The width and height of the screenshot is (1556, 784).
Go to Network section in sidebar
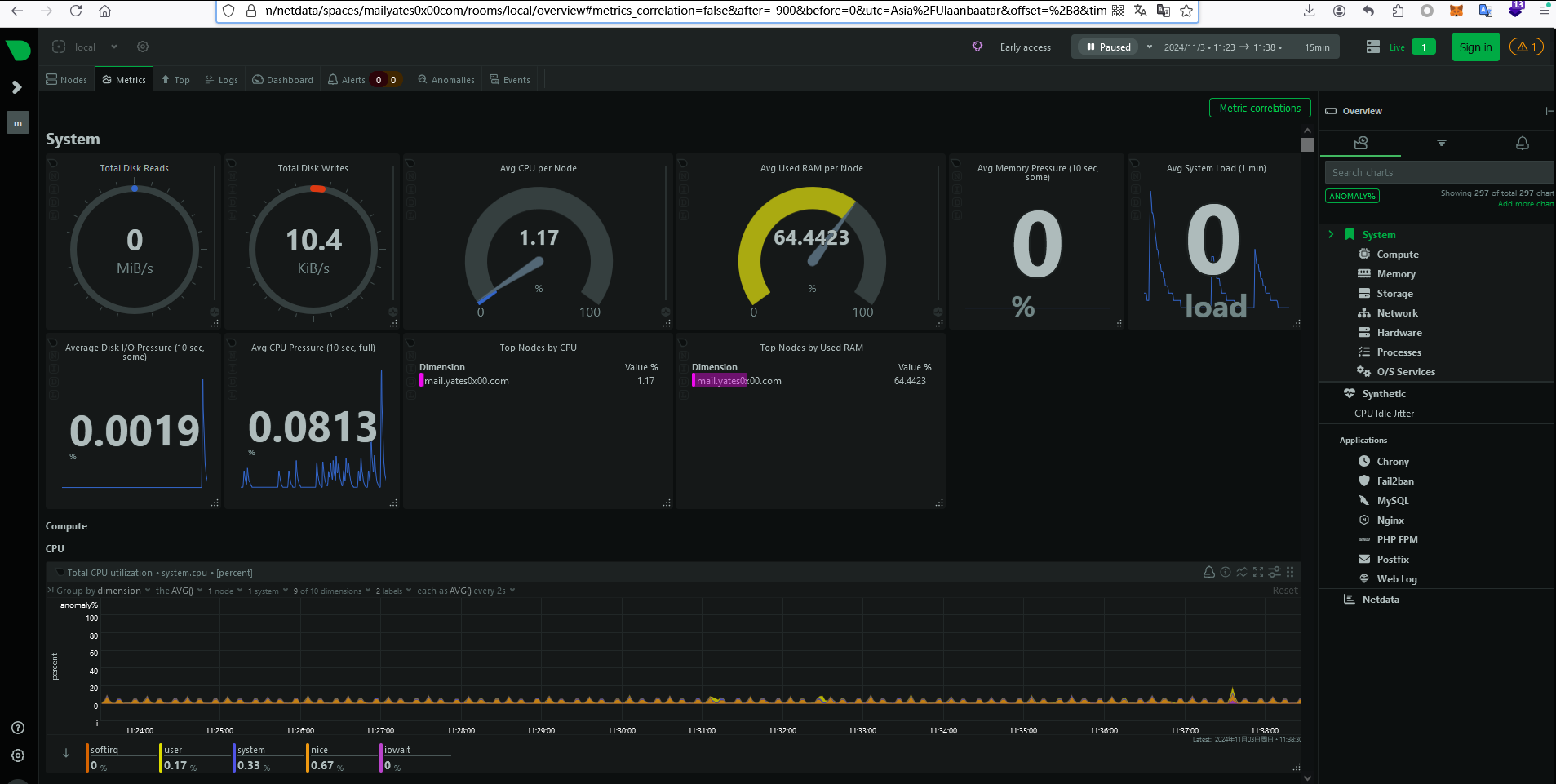(1397, 313)
